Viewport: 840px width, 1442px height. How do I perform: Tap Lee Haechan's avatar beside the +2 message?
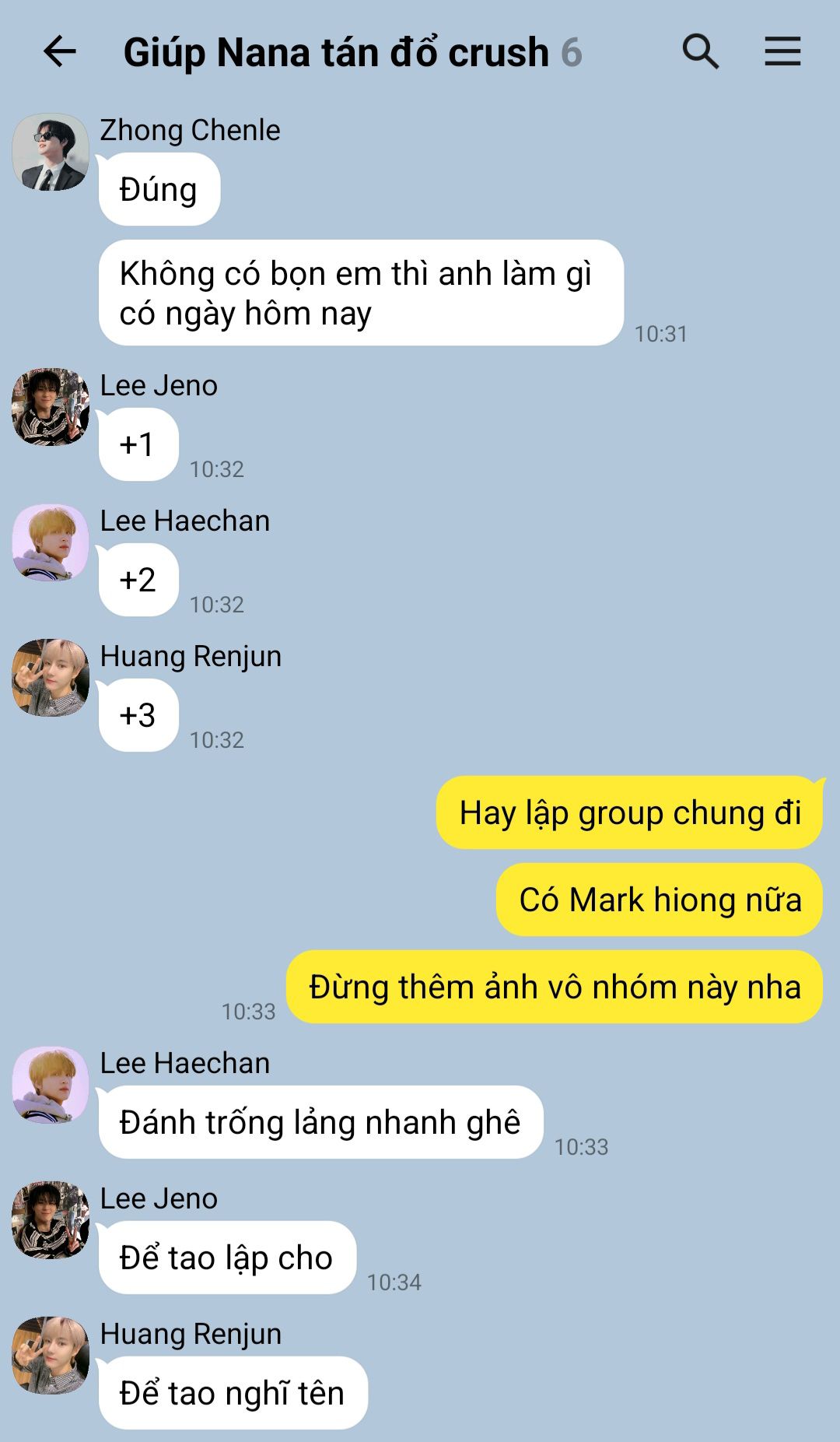tap(51, 542)
